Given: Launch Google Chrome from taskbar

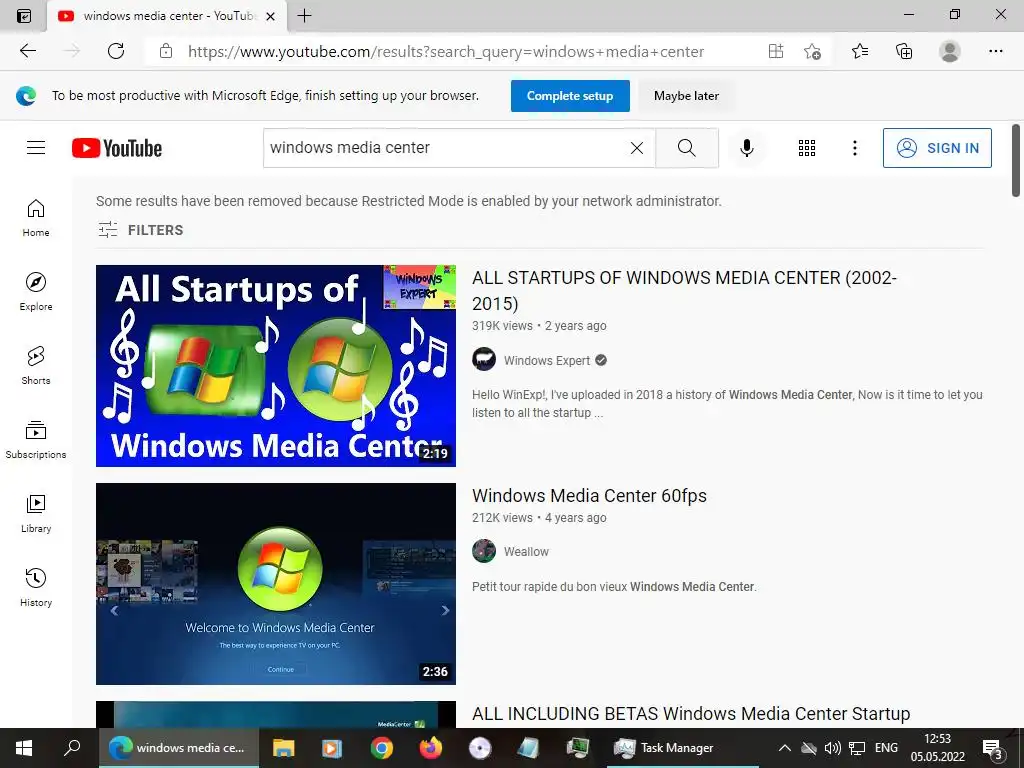Looking at the screenshot, I should 381,748.
